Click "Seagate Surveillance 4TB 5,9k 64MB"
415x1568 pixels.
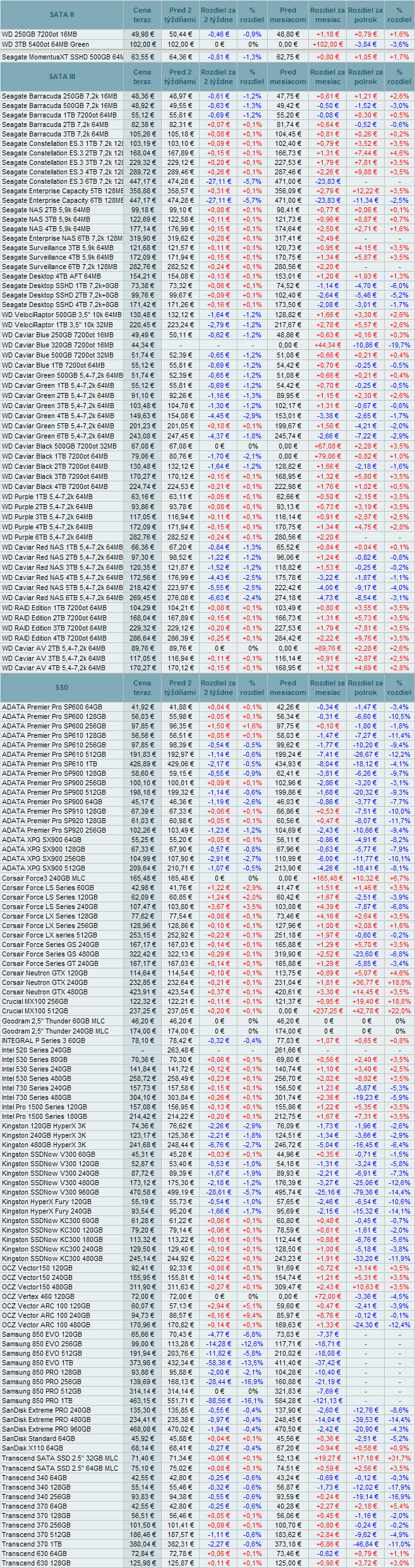tap(57, 257)
